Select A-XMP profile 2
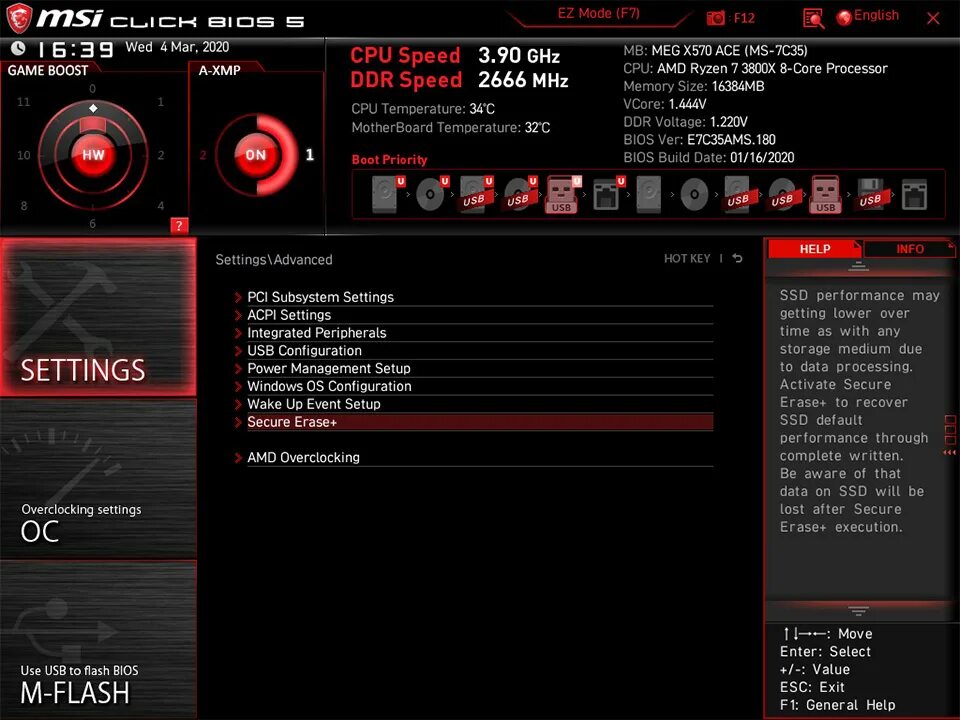Screen dimensions: 960x720 pos(203,155)
